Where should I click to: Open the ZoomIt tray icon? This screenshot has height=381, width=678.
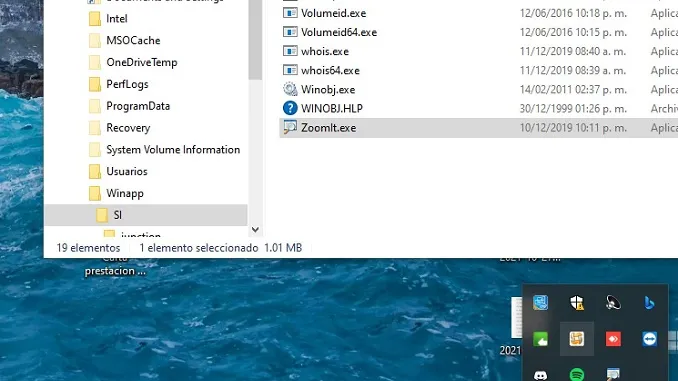tap(613, 375)
